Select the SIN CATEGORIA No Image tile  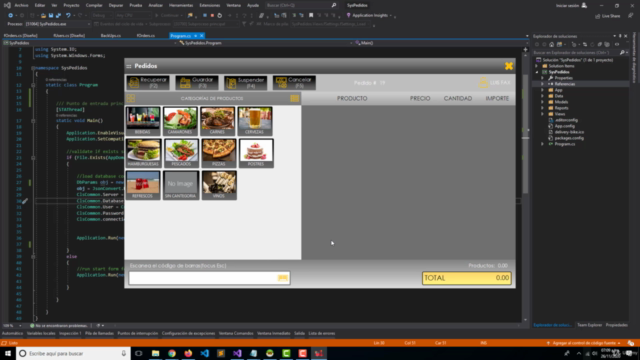180,185
